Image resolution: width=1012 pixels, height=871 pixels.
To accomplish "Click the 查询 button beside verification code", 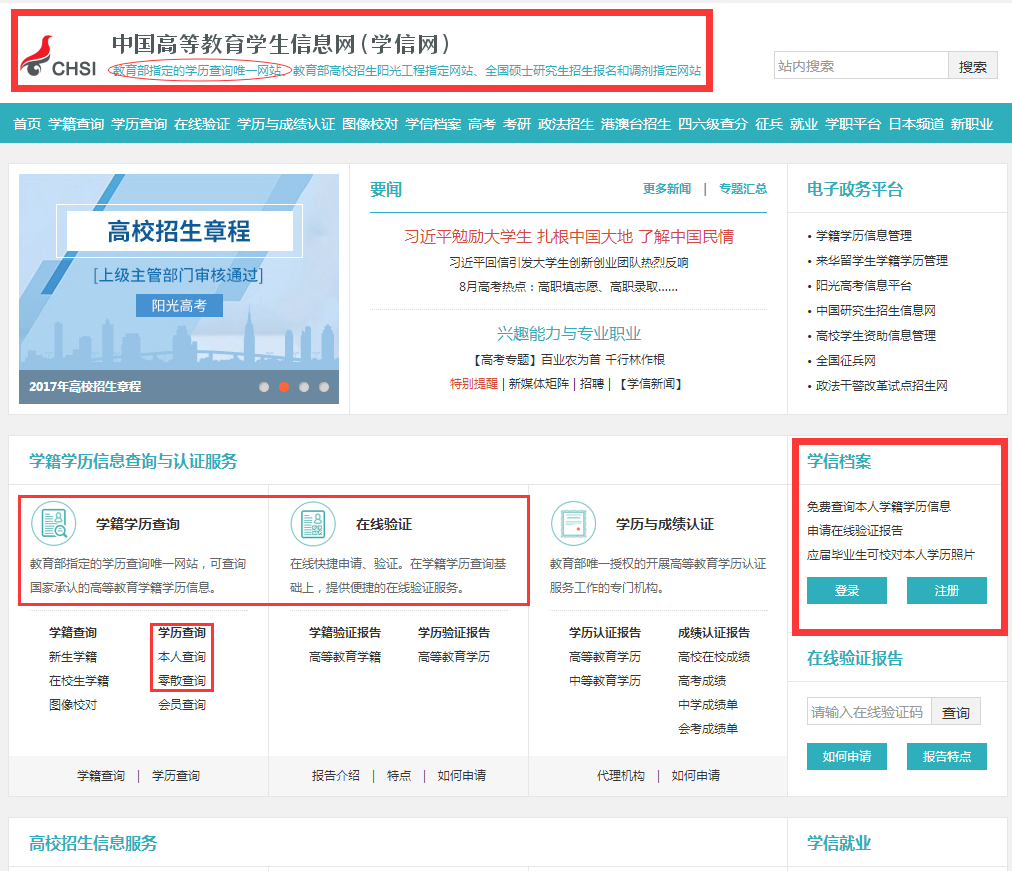I will [956, 711].
